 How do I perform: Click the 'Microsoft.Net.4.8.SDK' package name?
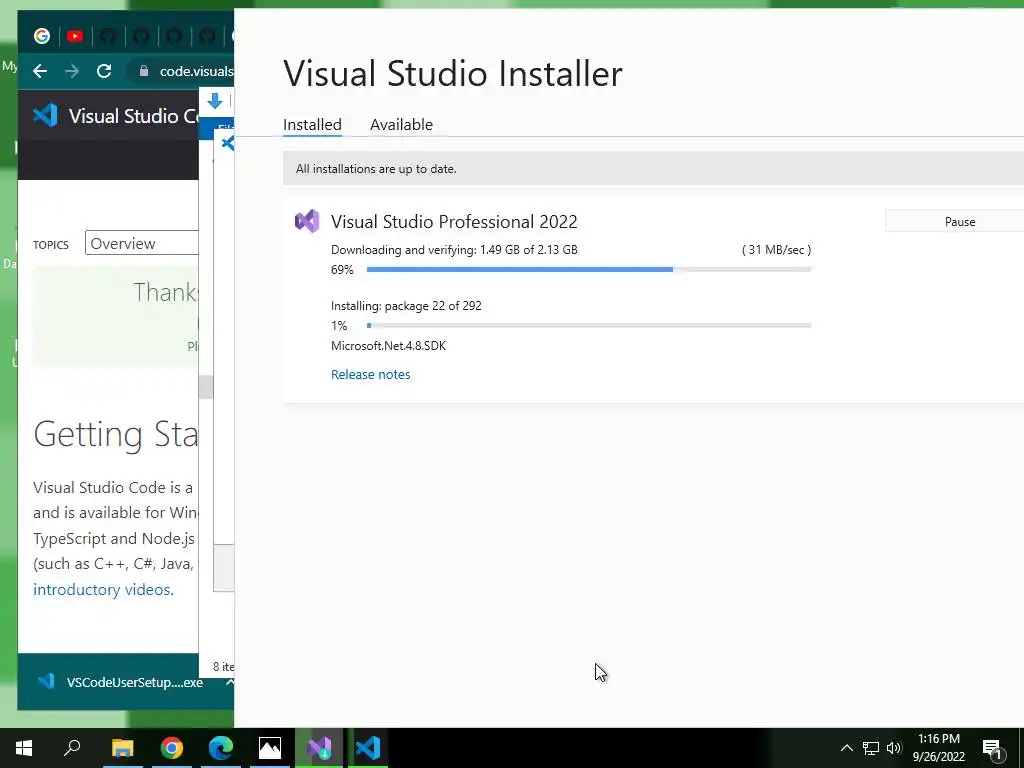(388, 345)
